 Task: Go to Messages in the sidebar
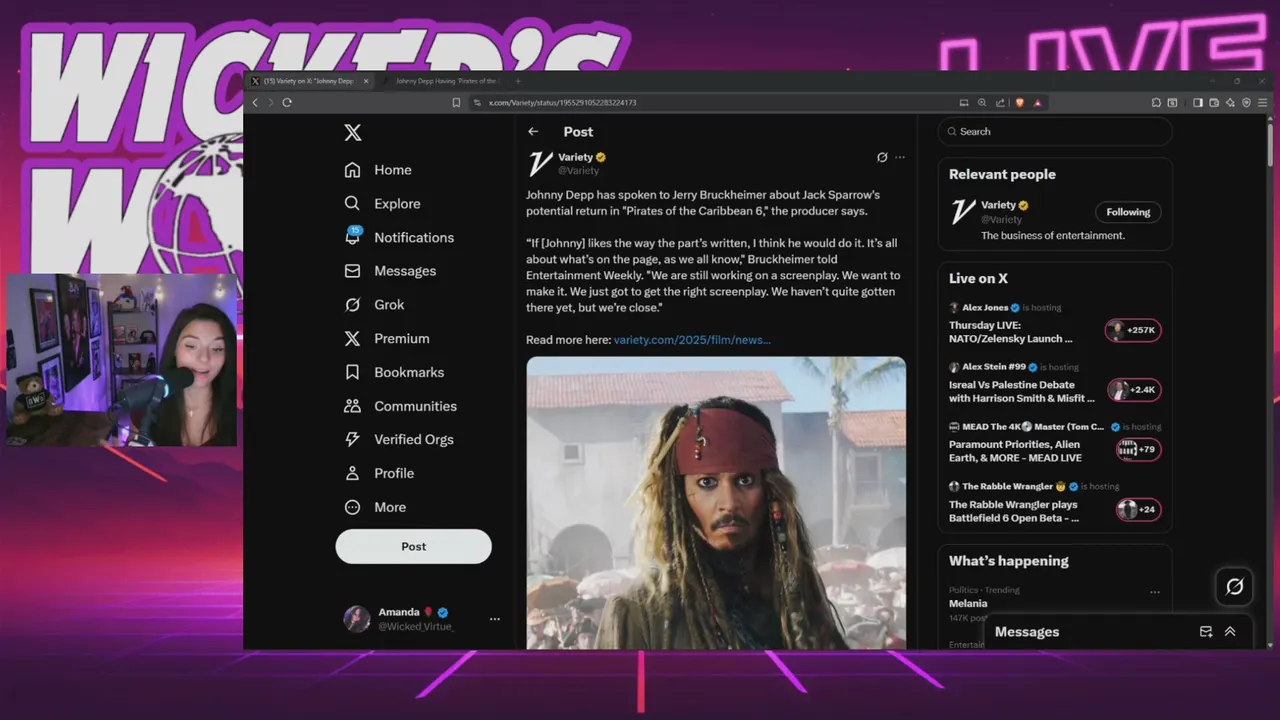coord(390,271)
